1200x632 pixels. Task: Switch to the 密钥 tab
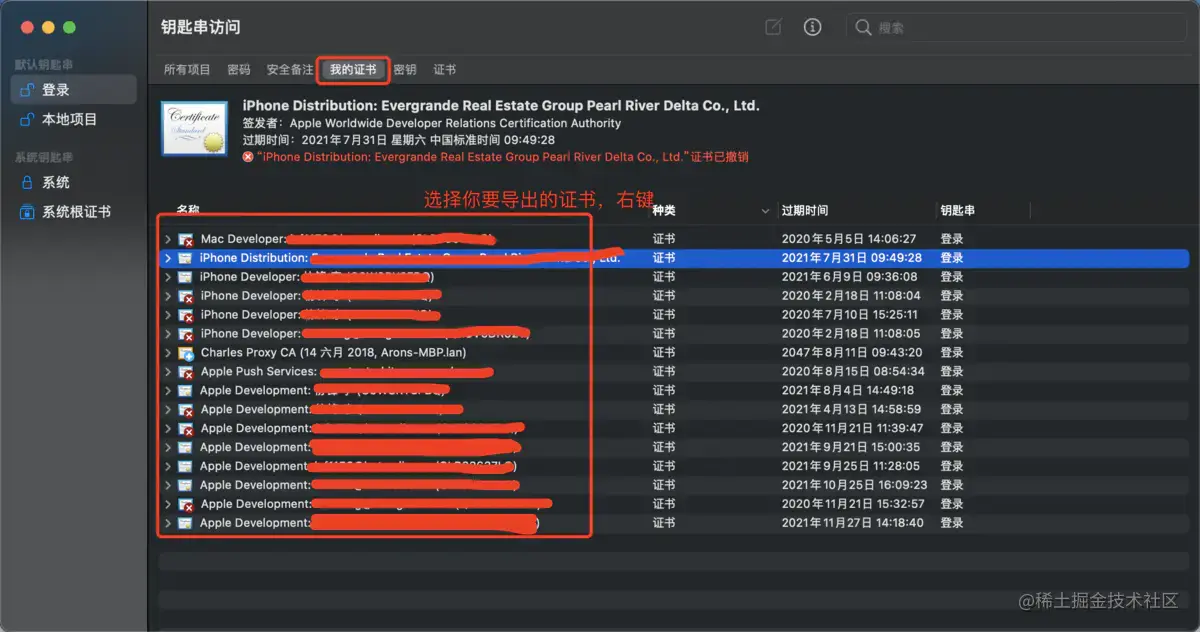[x=405, y=70]
